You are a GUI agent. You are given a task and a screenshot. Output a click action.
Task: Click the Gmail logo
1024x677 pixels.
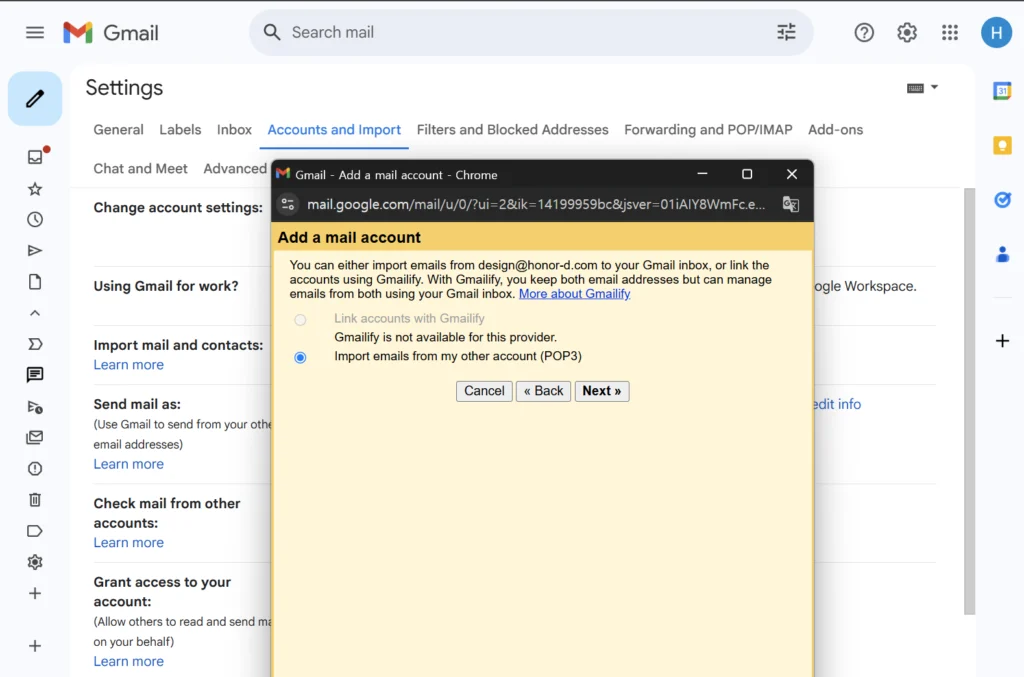coord(110,33)
